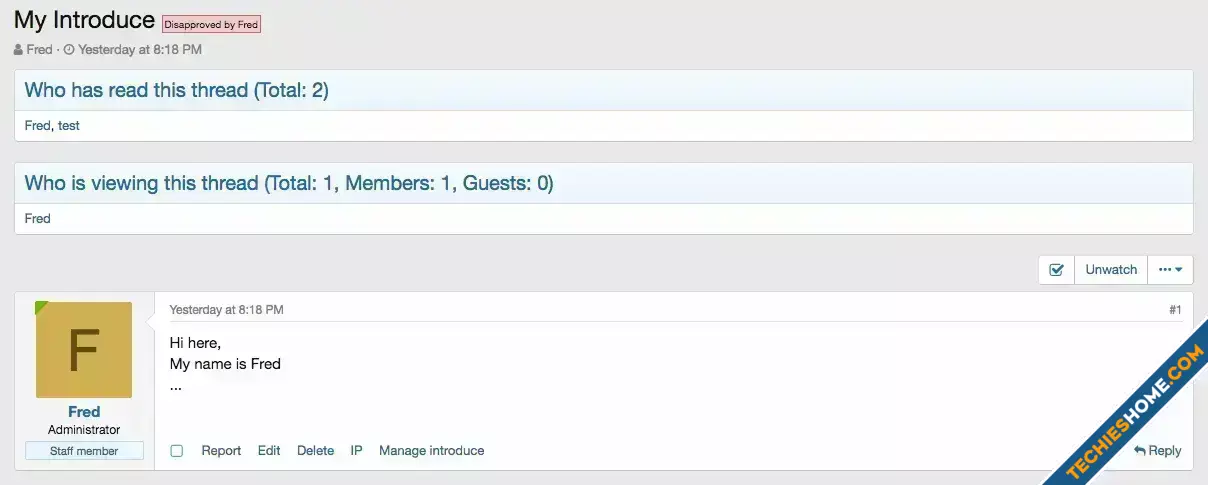The image size is (1208, 485).
Task: Open Fred's avatar thumbnail
Action: coord(84,350)
